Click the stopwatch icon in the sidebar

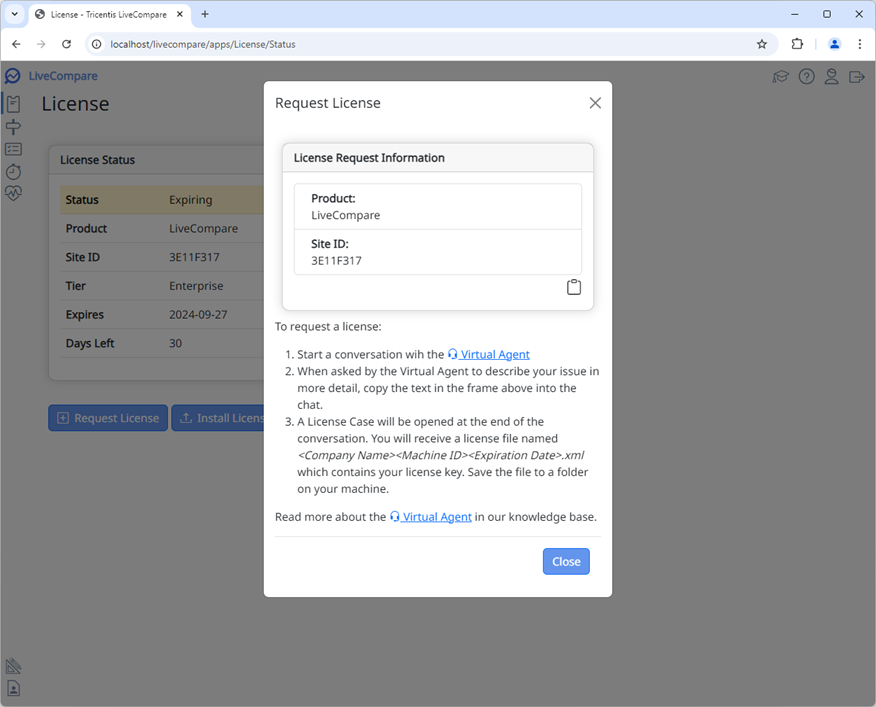coord(13,171)
